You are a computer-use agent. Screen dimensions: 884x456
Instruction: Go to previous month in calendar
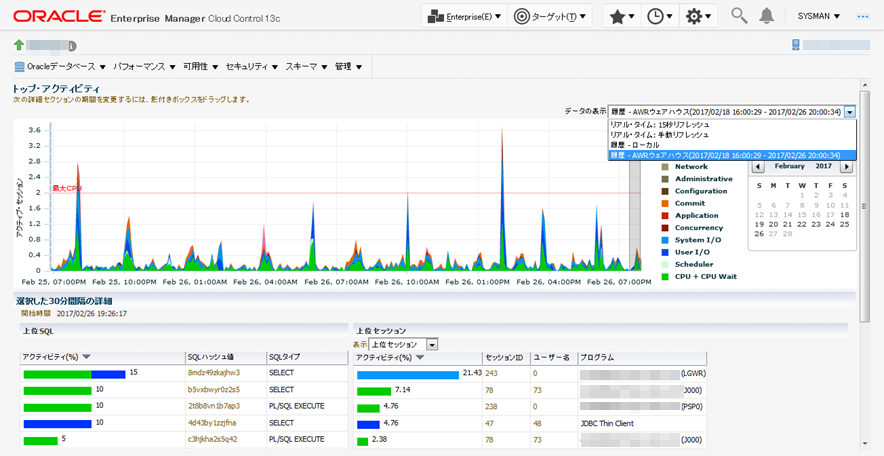point(759,167)
